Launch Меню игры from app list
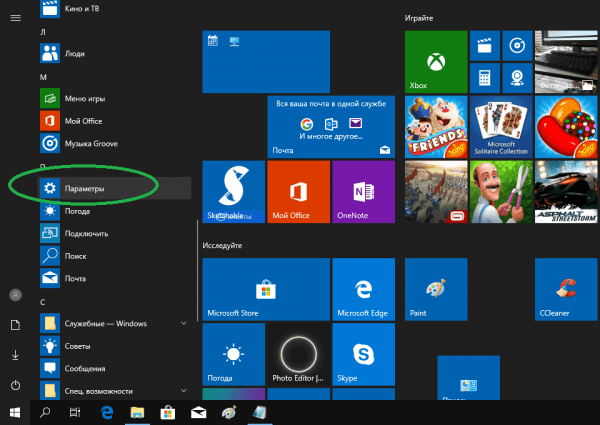The image size is (600, 425). point(115,99)
